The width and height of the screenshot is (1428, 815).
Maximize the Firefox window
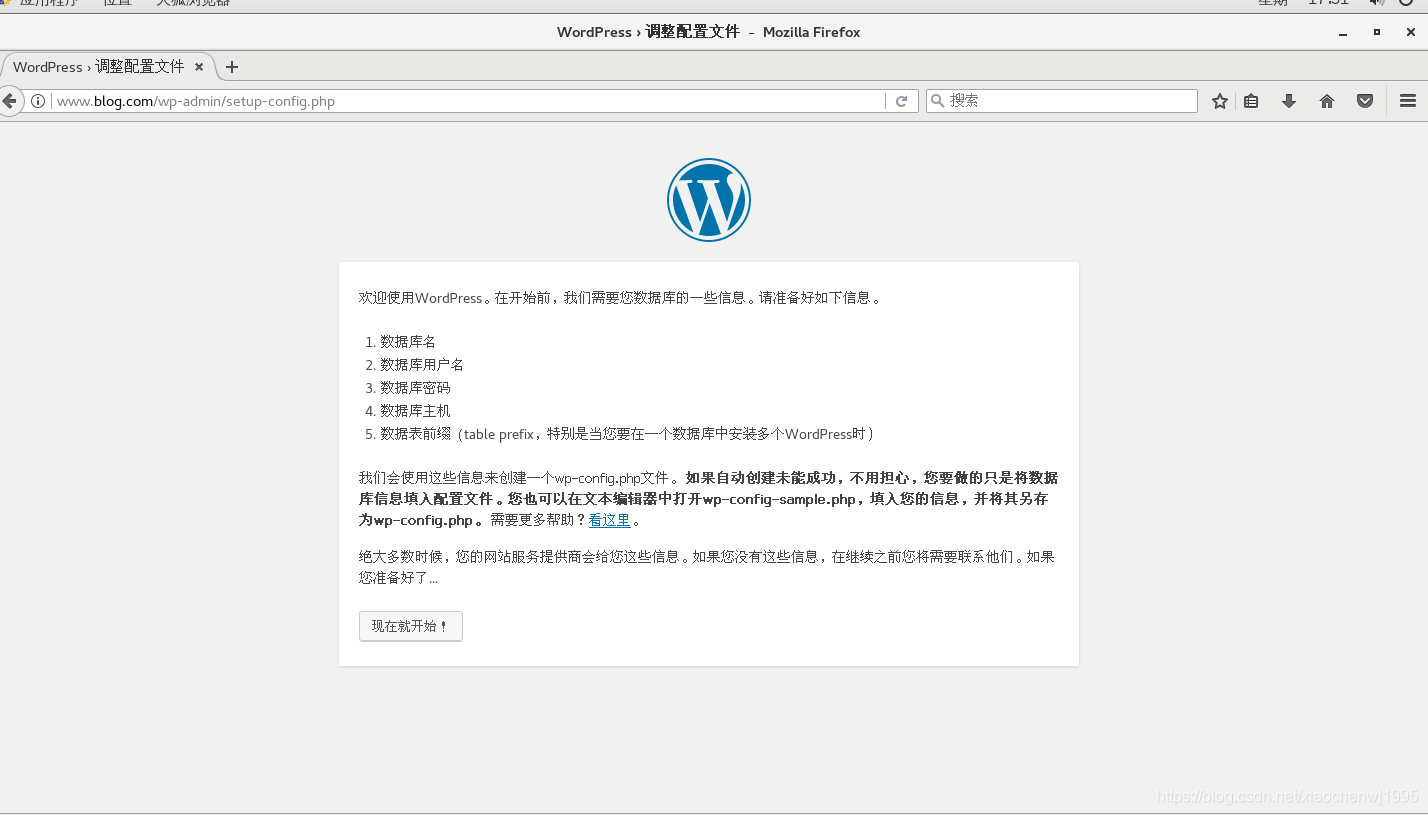coord(1377,33)
